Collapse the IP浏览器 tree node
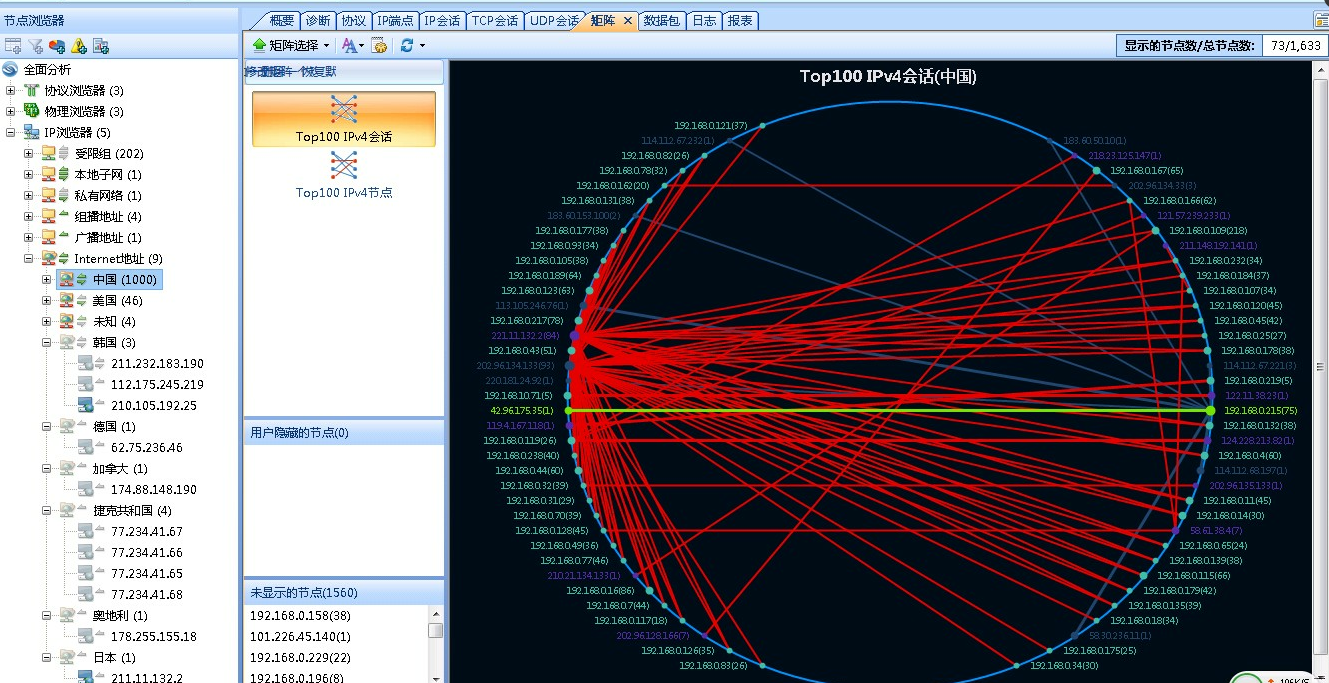The height and width of the screenshot is (683, 1329). (11, 133)
